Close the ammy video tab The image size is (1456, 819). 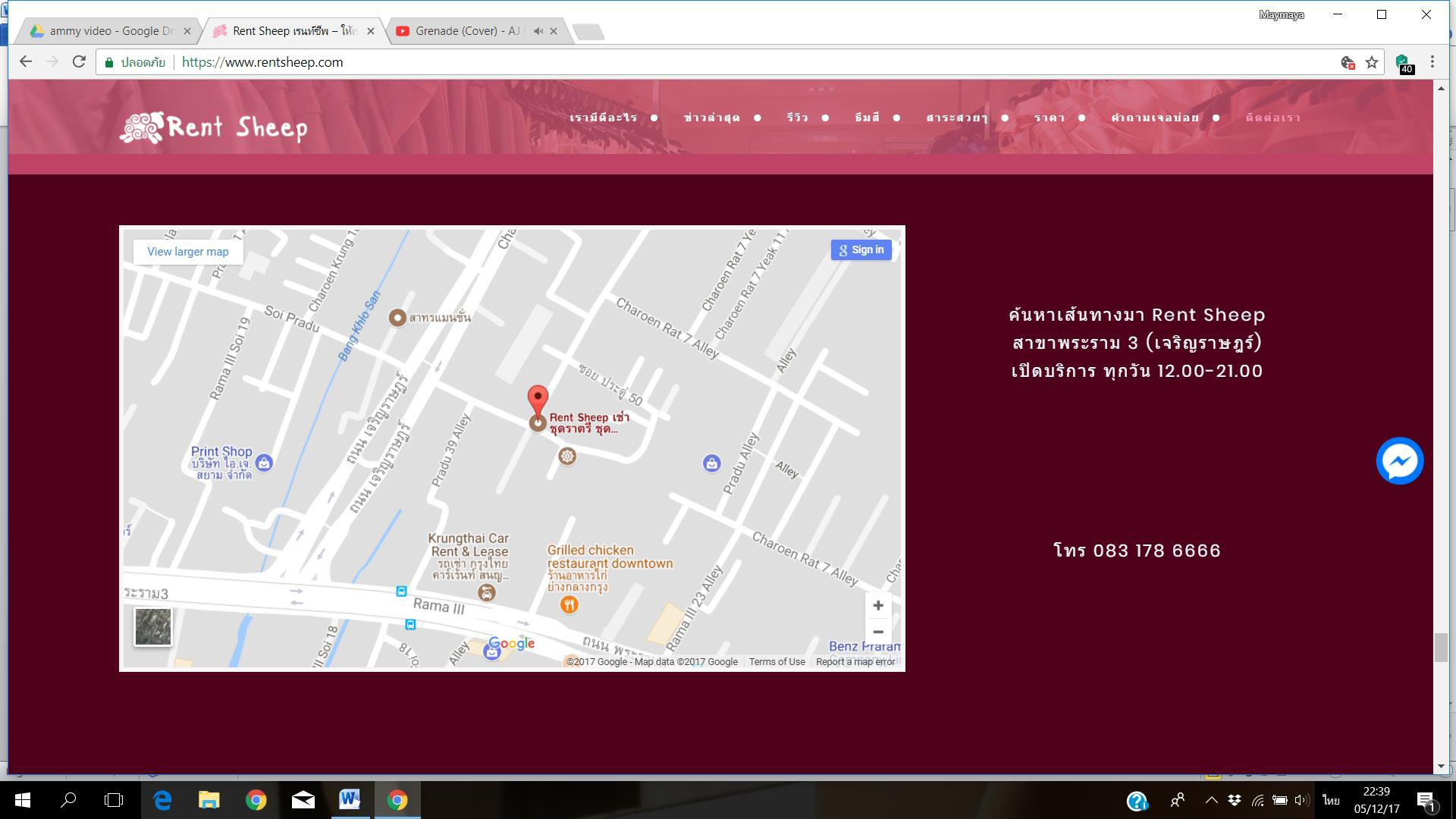(187, 31)
